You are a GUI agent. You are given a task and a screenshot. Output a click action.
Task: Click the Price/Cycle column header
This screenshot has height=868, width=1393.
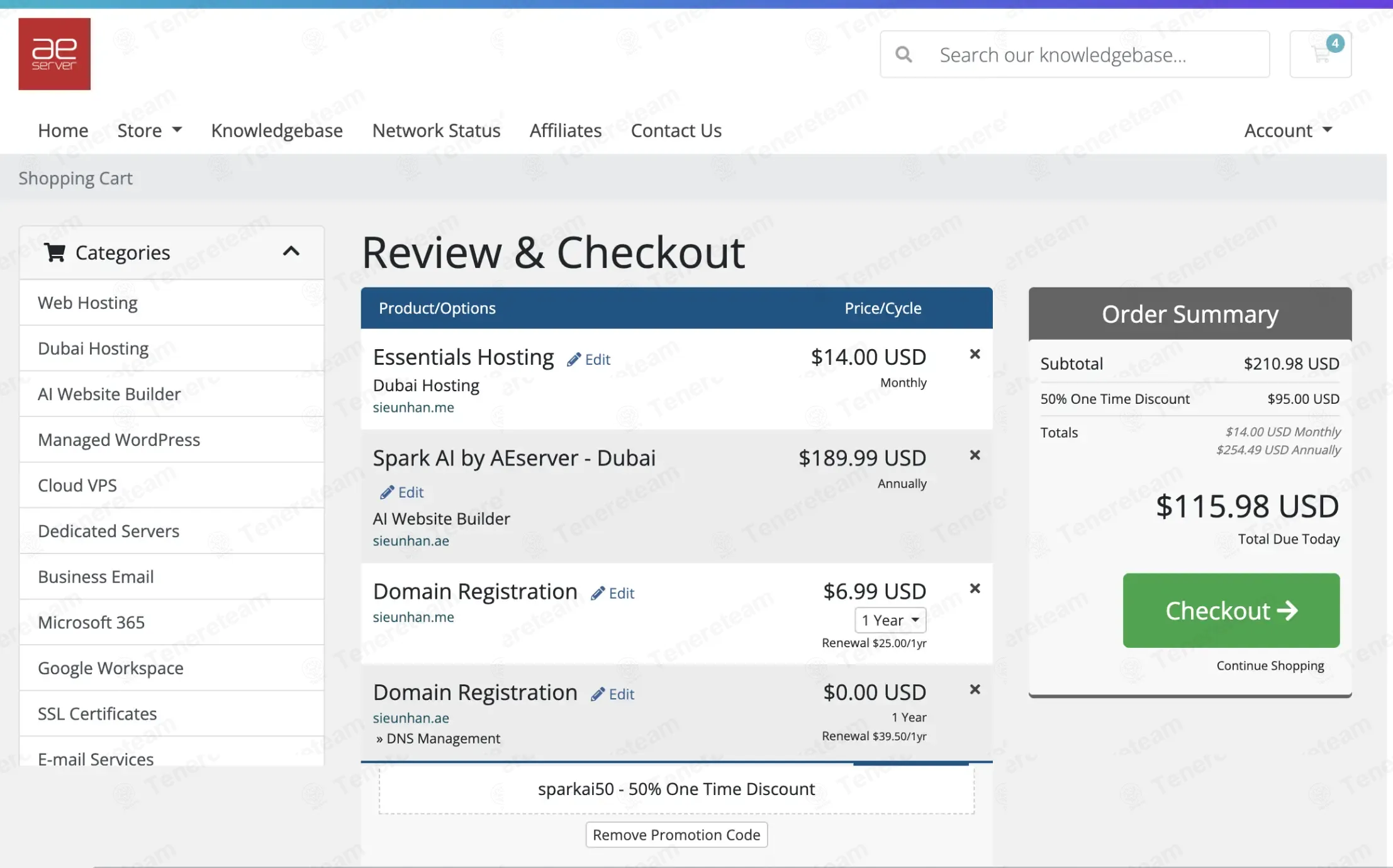pos(883,308)
